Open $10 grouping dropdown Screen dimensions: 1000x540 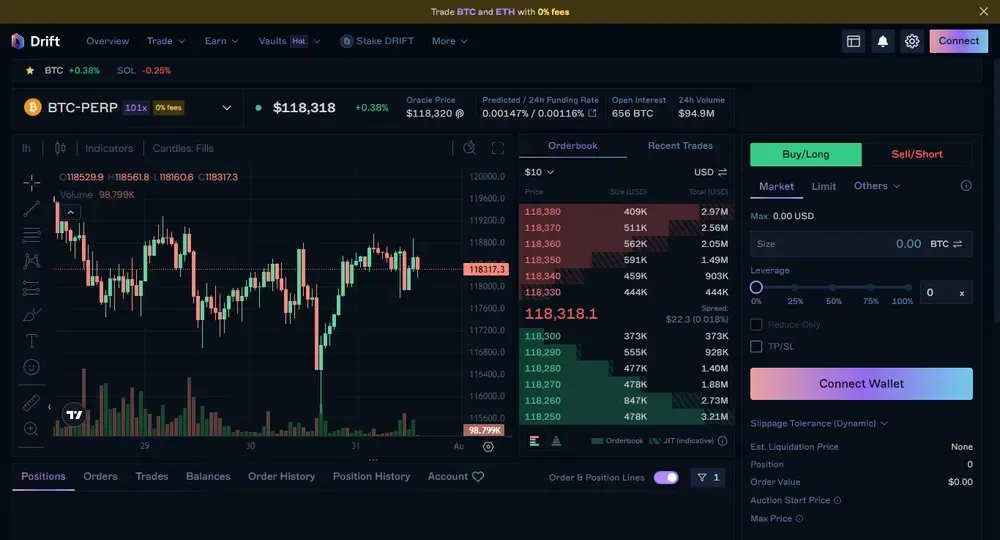tap(539, 172)
